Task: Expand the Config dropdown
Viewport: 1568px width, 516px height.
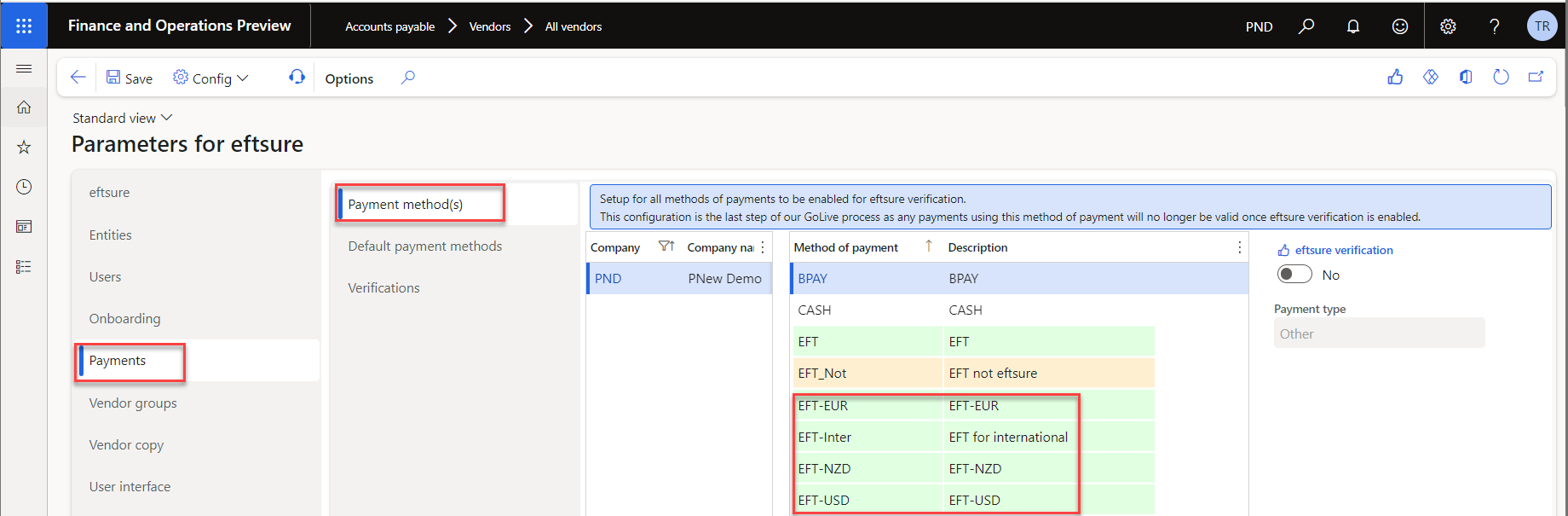Action: (210, 78)
